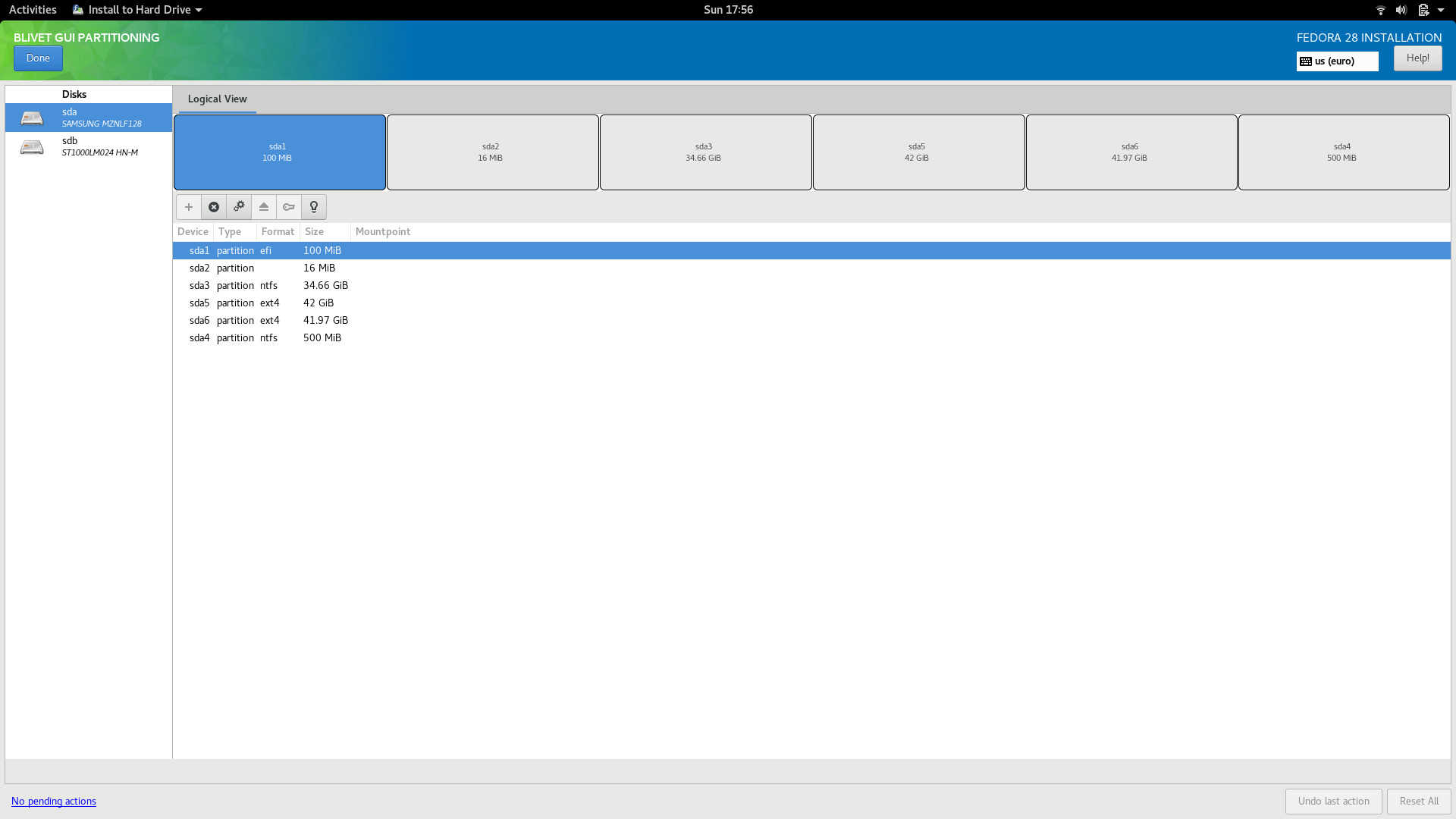Click the 42 GiB size cell
1456x819 pixels.
pyautogui.click(x=318, y=303)
